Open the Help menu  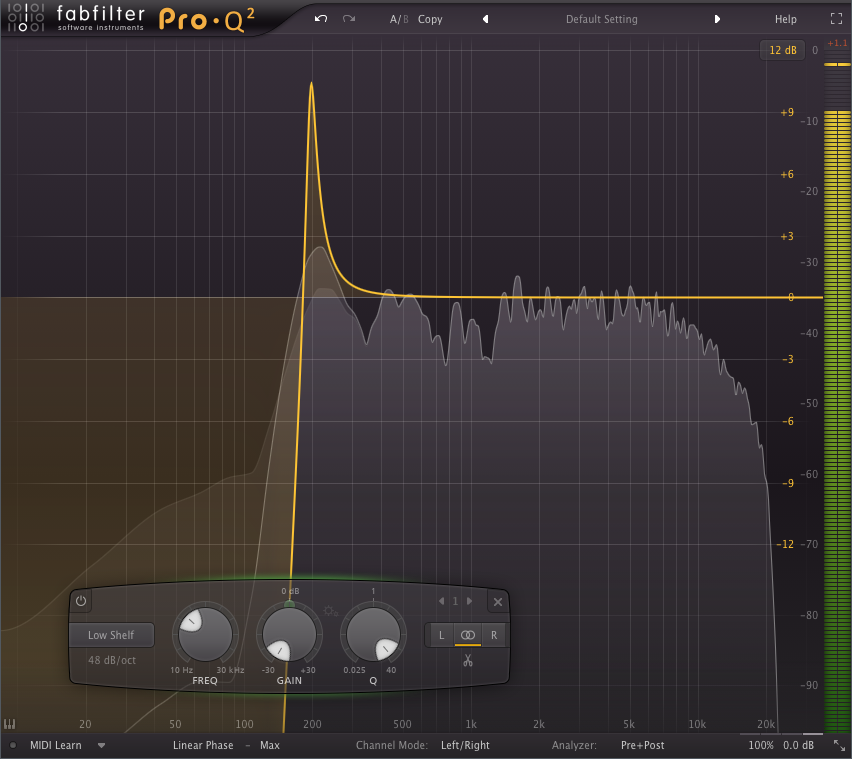click(x=785, y=19)
